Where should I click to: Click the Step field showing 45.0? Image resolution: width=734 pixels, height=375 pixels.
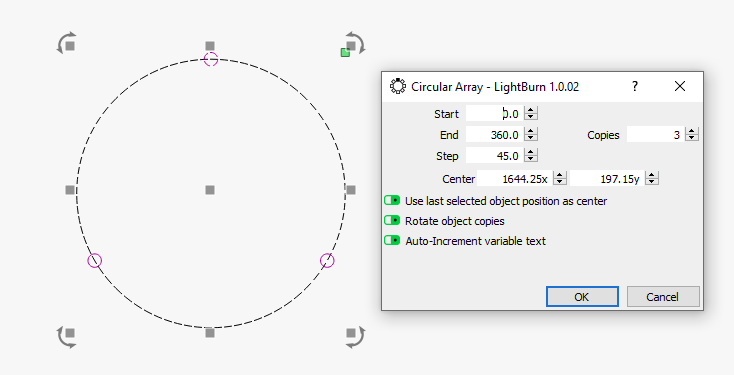495,156
